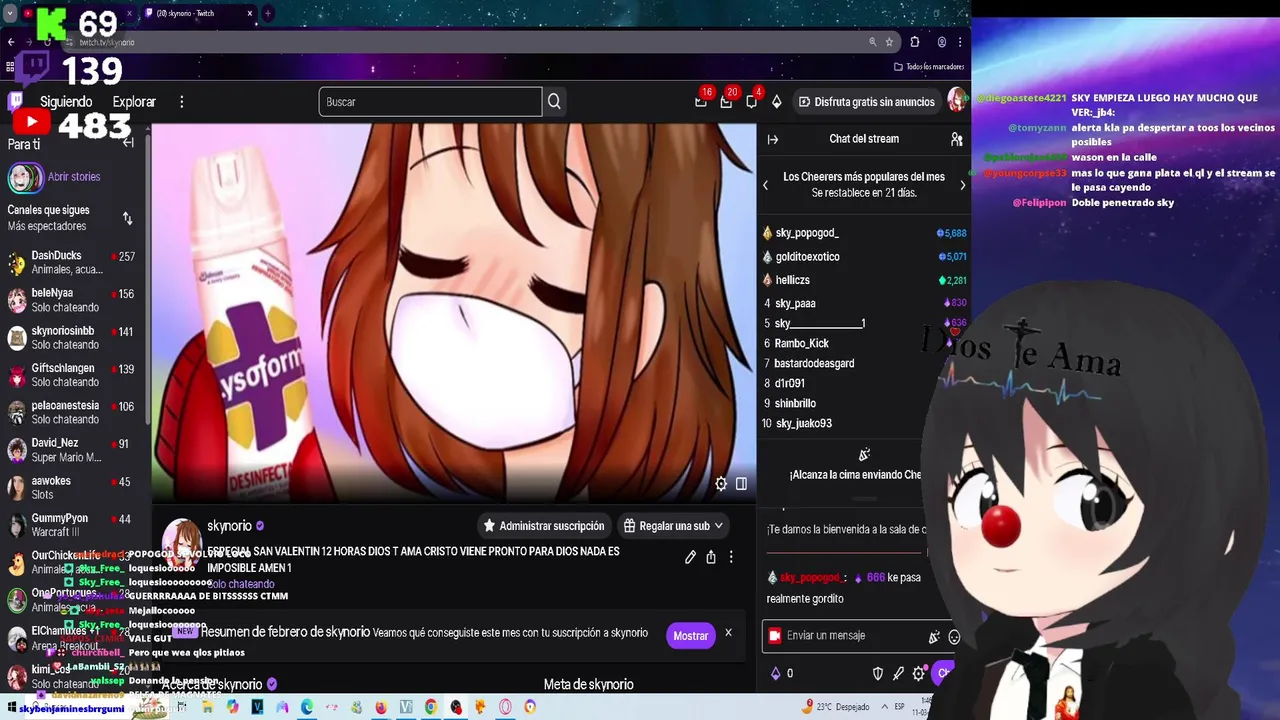Open Giftschlangen channel in sidebar
Image resolution: width=1280 pixels, height=720 pixels.
click(x=70, y=375)
